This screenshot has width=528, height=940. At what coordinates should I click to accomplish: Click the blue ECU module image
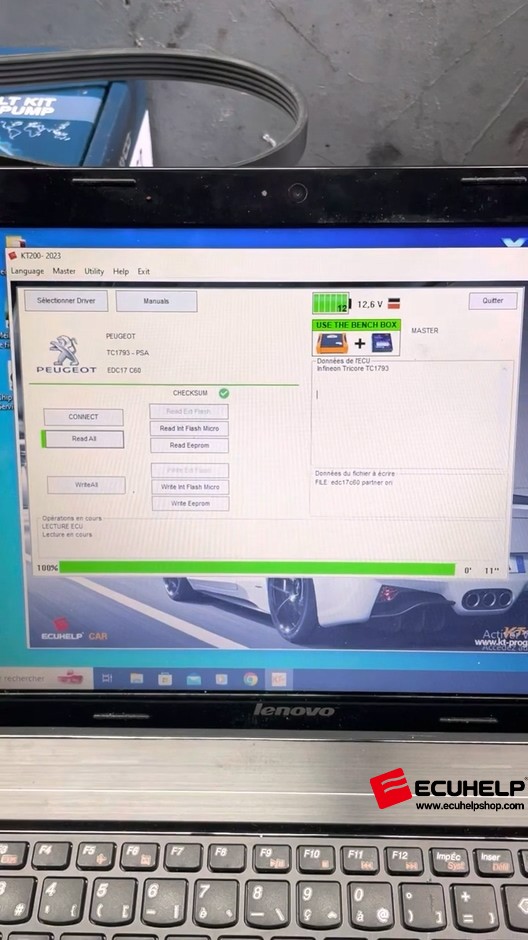(x=382, y=344)
